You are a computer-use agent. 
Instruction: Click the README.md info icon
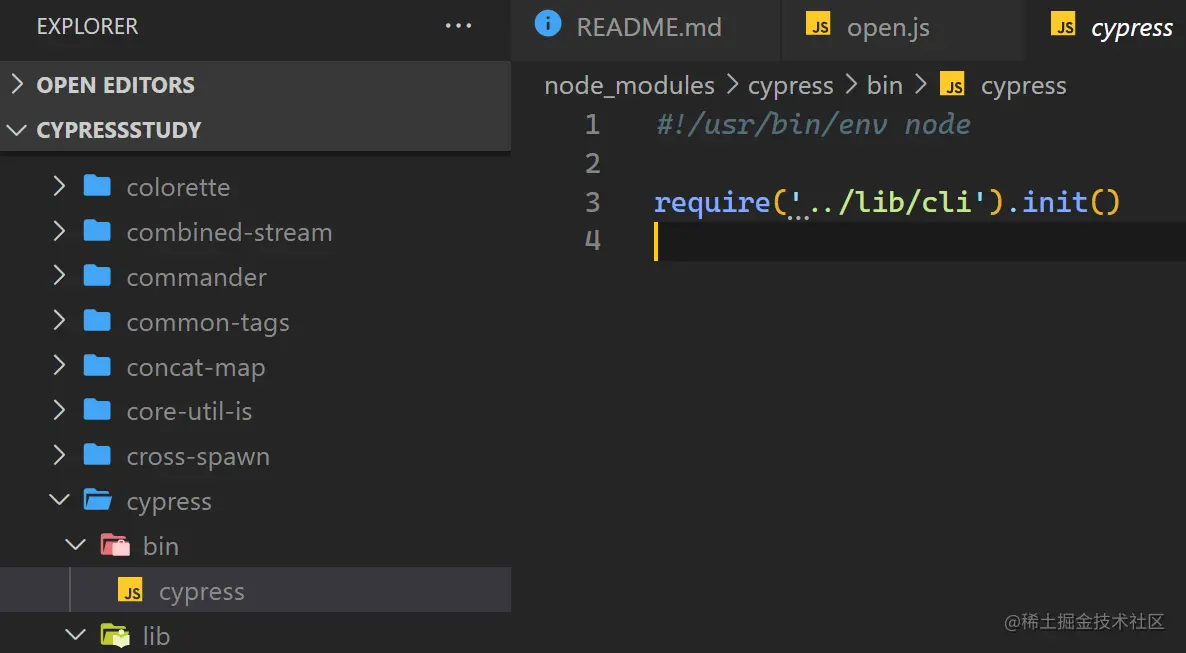548,23
